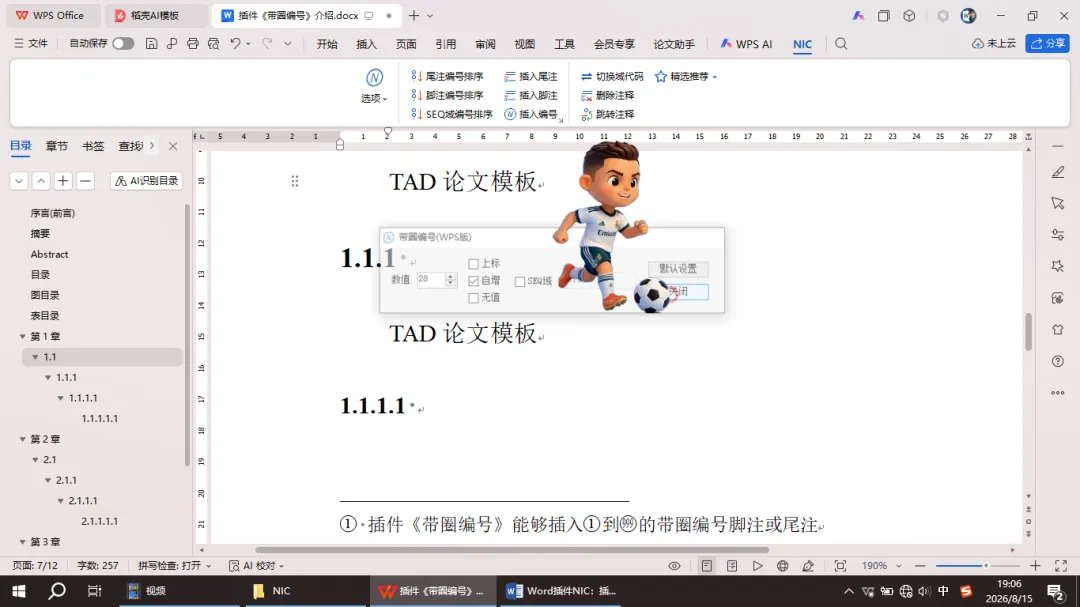Check the 无值 checkbox
This screenshot has height=607, width=1080.
tap(473, 298)
